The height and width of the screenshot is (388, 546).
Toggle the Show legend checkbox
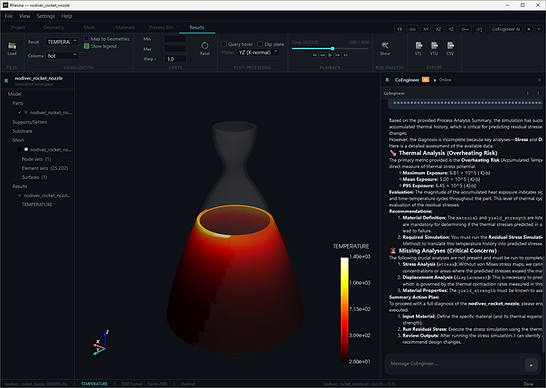point(87,46)
